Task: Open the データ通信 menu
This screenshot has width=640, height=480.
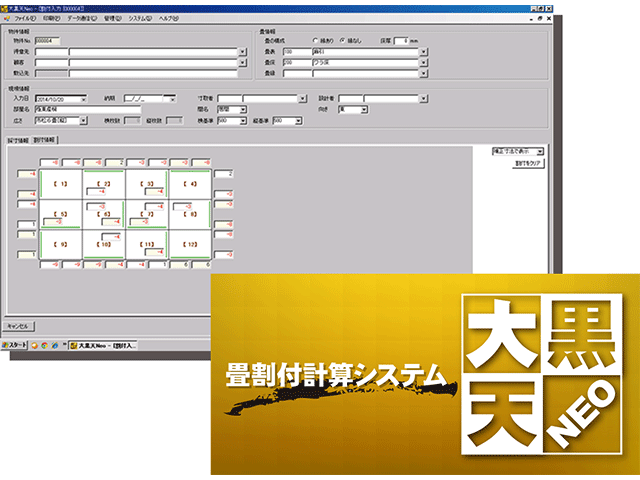Action: tap(82, 18)
